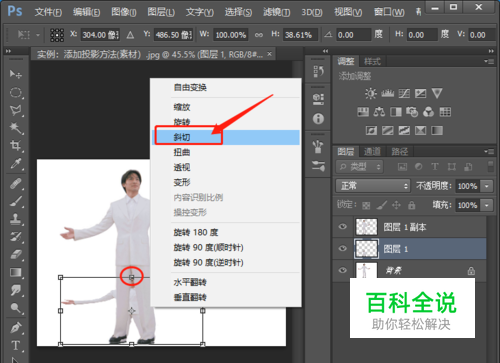Select the Horizontal Type tool
Viewport: 500px width, 363px height.
point(16,346)
